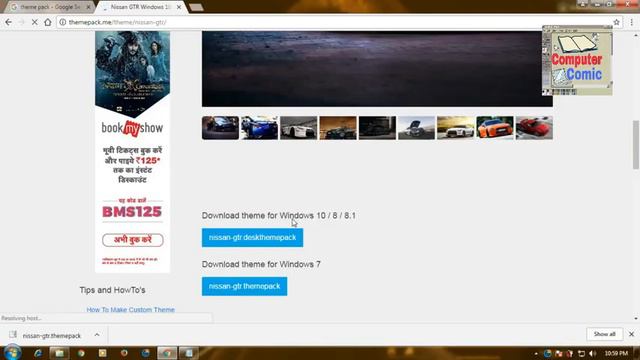This screenshot has height=360, width=640.
Task: Stop loading the page with the X button
Action: tap(35, 22)
